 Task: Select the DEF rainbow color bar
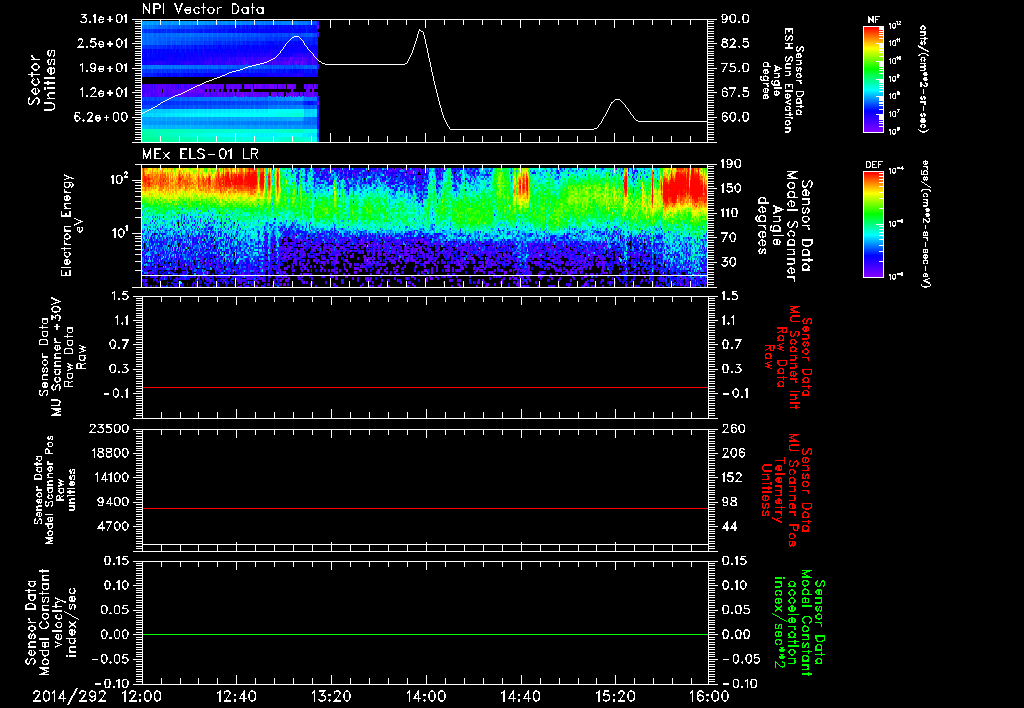873,224
